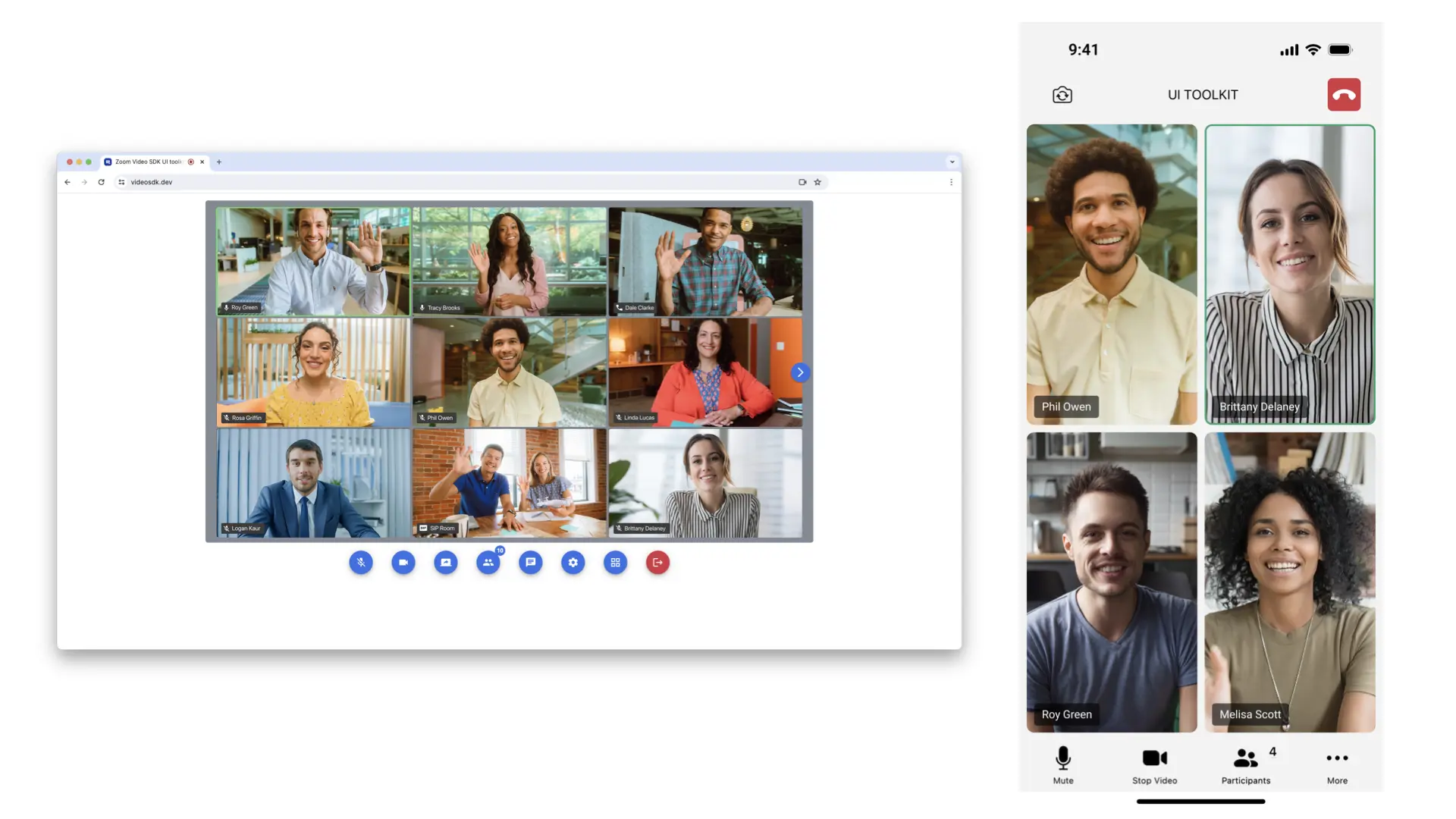Open new browser tab with plus
This screenshot has height=819, width=1456.
219,162
